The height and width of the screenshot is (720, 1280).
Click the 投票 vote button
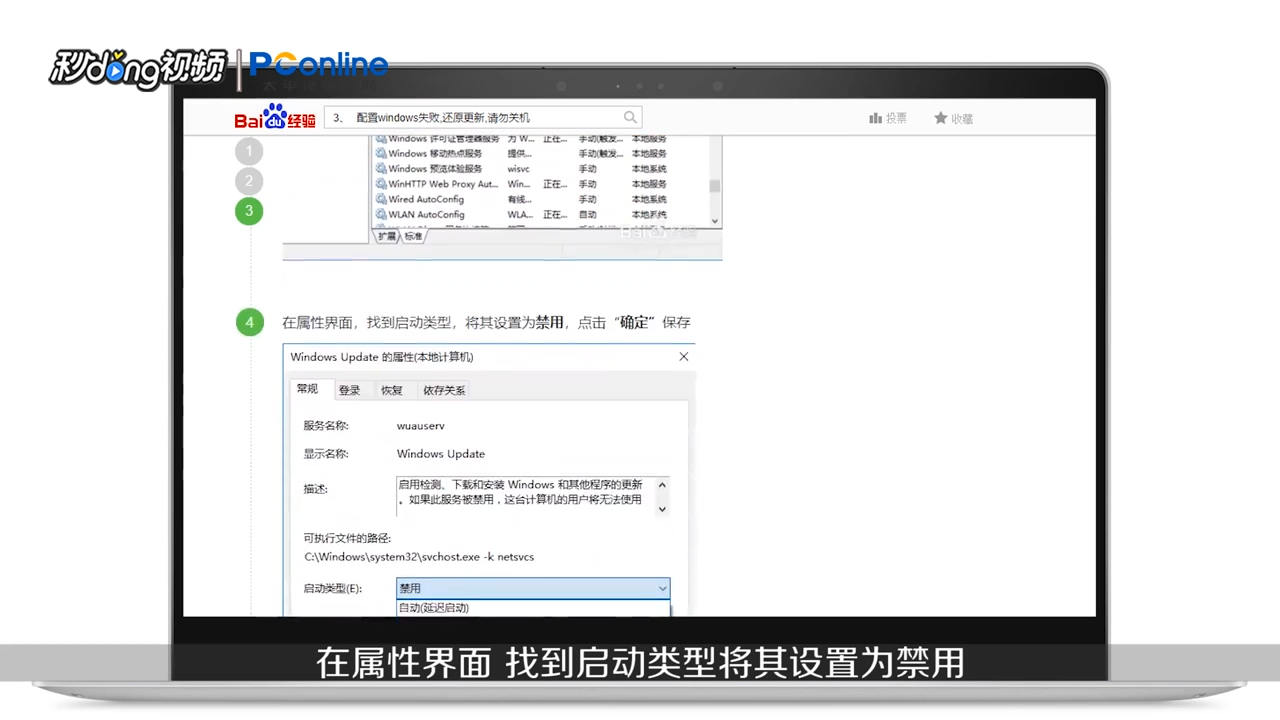click(x=888, y=118)
